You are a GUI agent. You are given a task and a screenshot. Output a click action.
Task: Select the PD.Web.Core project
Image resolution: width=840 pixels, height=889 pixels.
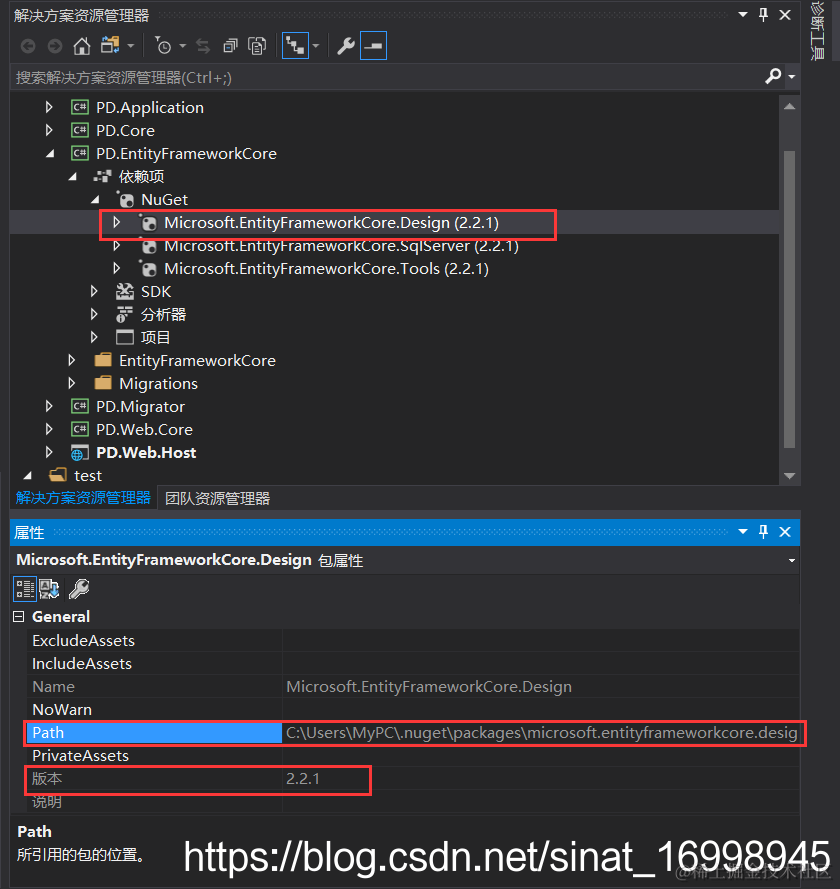144,430
